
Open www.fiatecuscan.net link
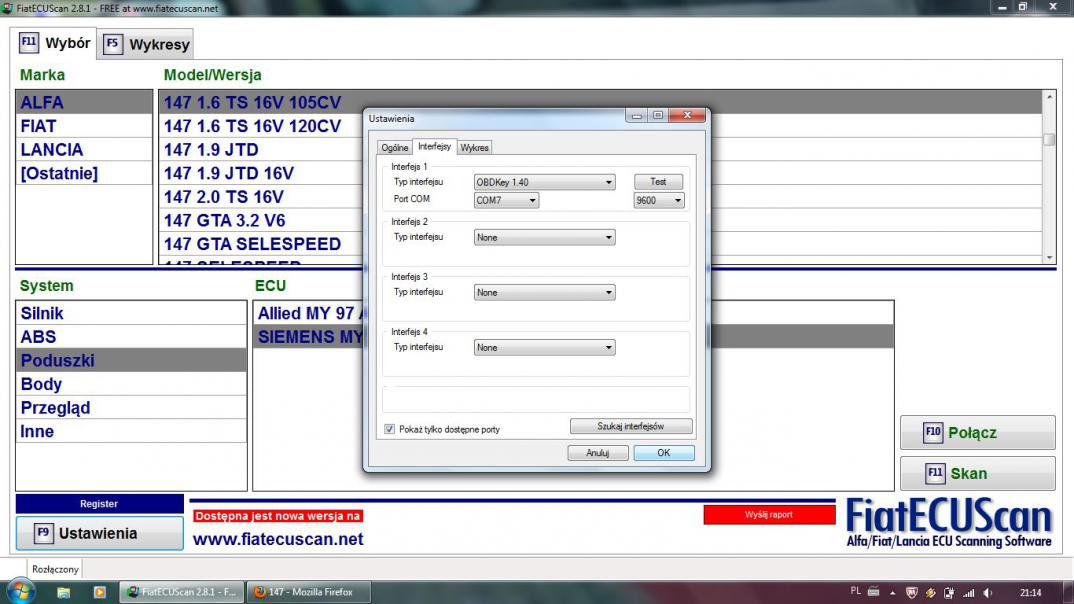(x=278, y=539)
